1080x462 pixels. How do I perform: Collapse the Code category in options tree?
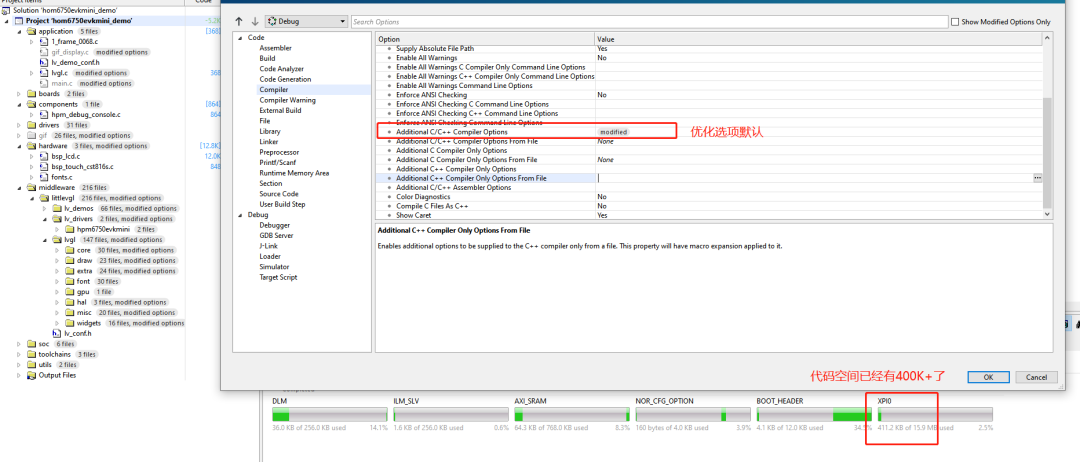pyautogui.click(x=240, y=37)
